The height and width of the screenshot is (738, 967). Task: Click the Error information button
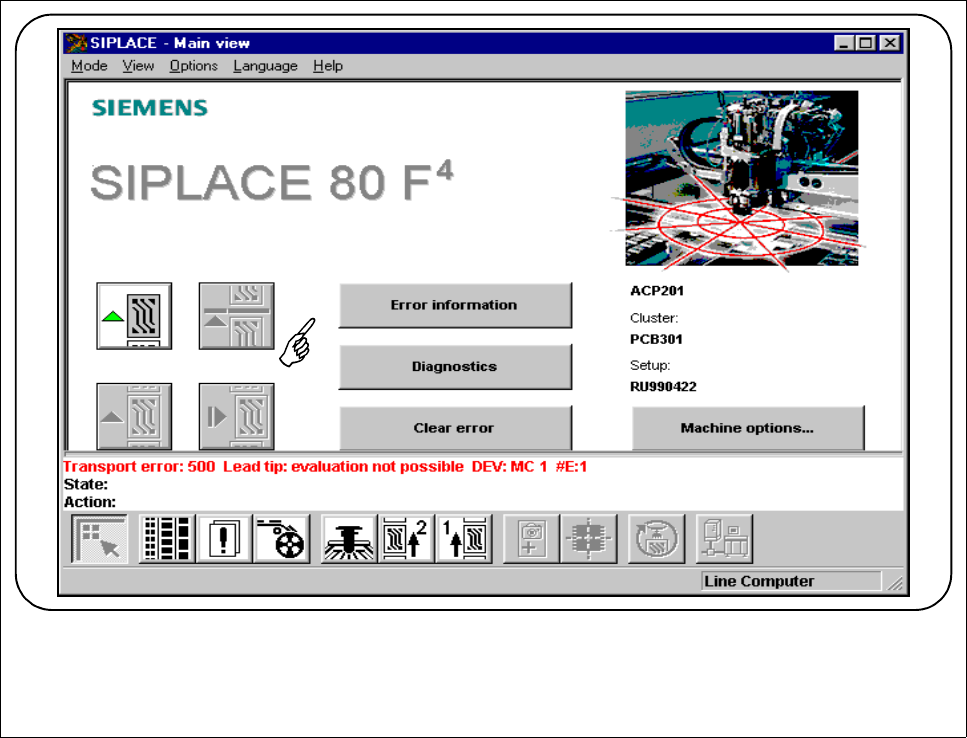click(455, 305)
